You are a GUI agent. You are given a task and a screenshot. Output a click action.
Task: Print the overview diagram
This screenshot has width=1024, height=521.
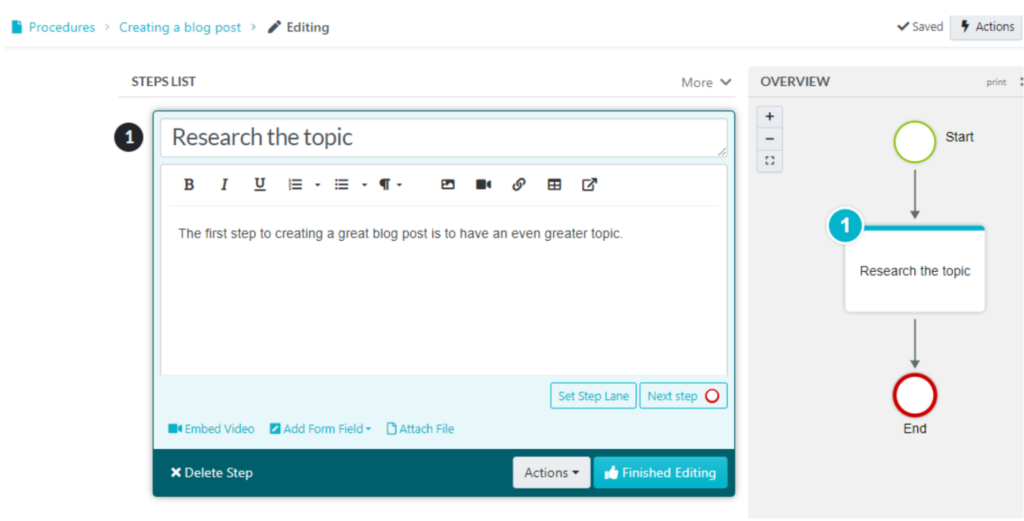(996, 82)
